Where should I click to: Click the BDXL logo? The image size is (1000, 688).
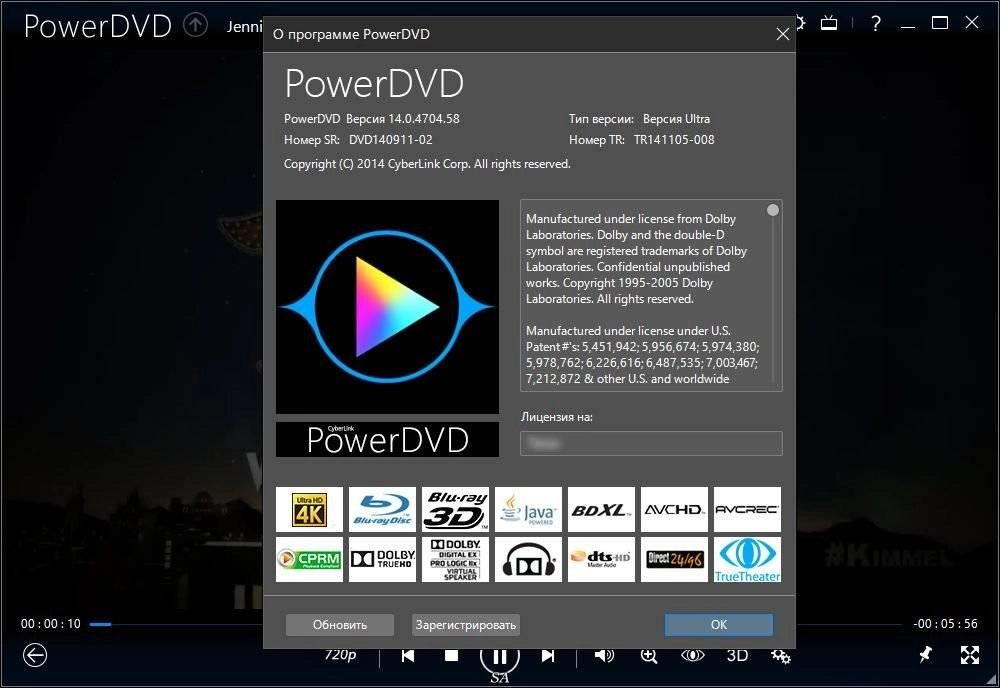601,509
